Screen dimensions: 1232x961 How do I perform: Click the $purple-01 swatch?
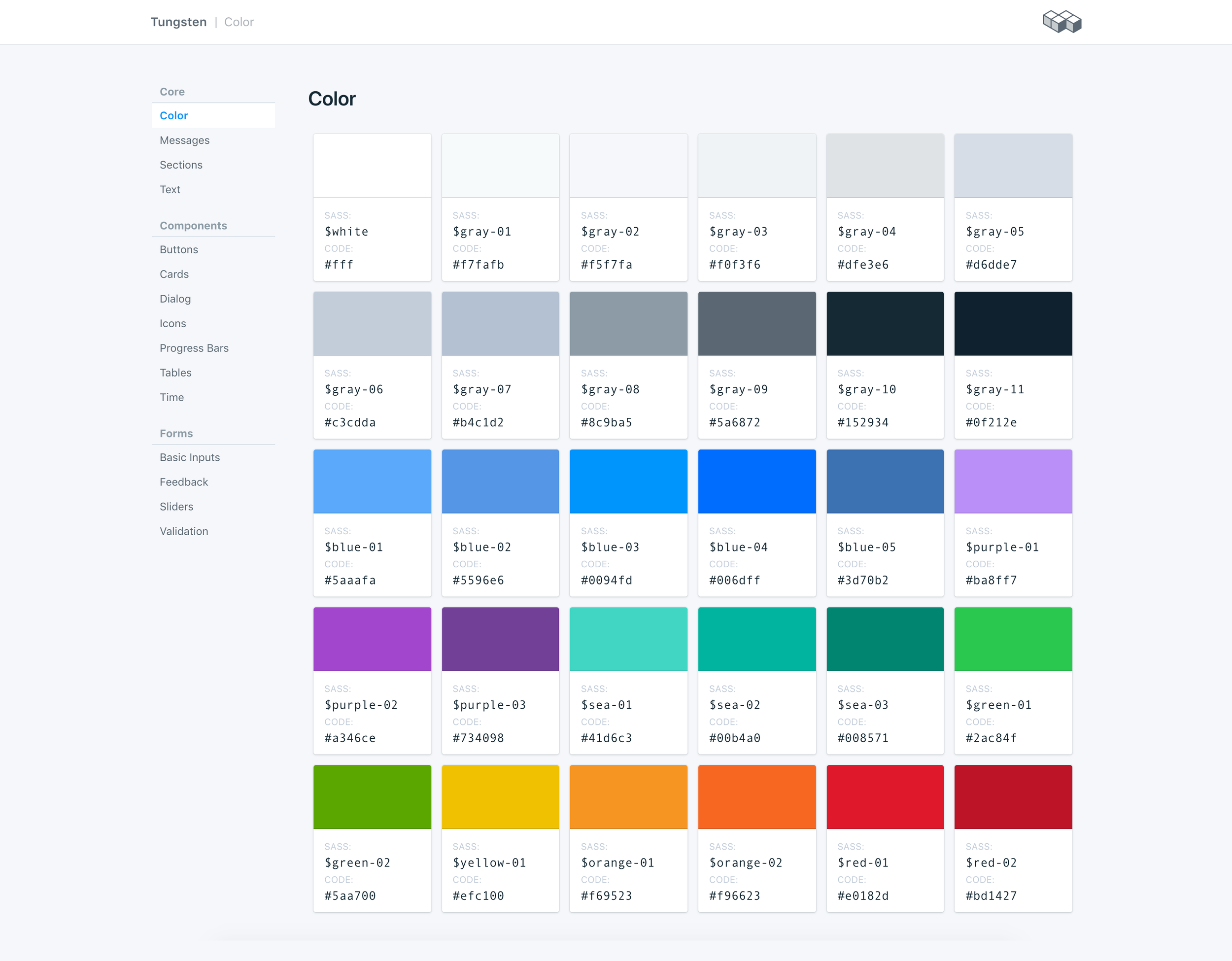(1013, 481)
